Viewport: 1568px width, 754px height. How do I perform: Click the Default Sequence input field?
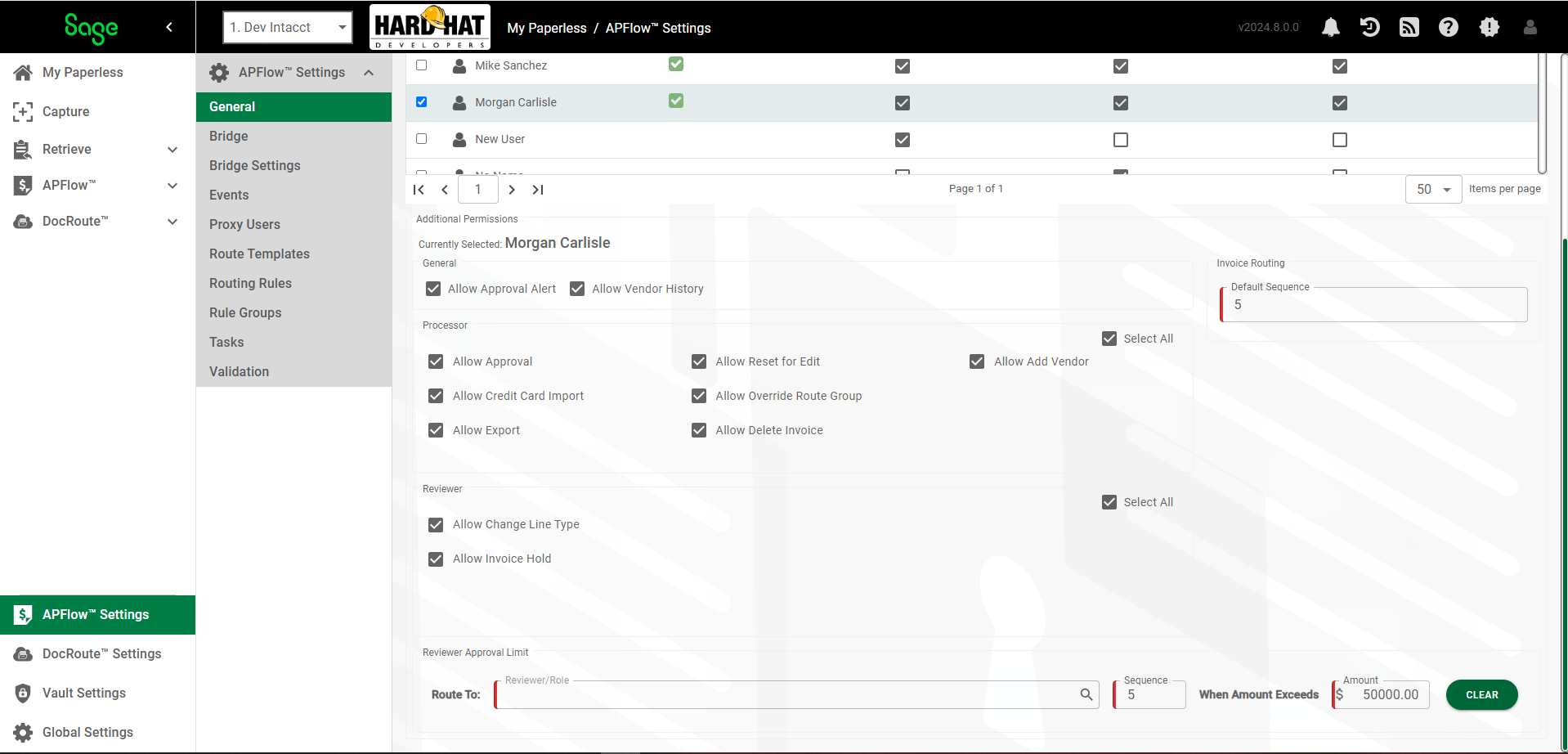point(1374,304)
